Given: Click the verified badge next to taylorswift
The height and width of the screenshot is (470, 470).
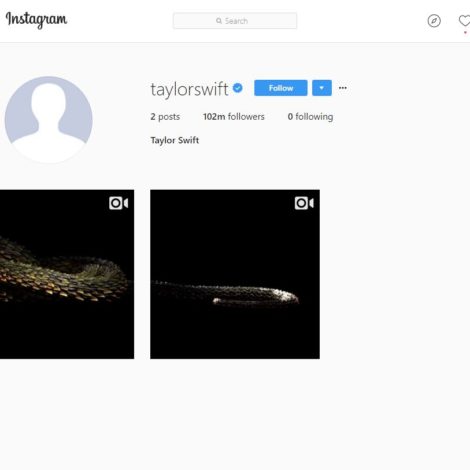Looking at the screenshot, I should coord(238,88).
